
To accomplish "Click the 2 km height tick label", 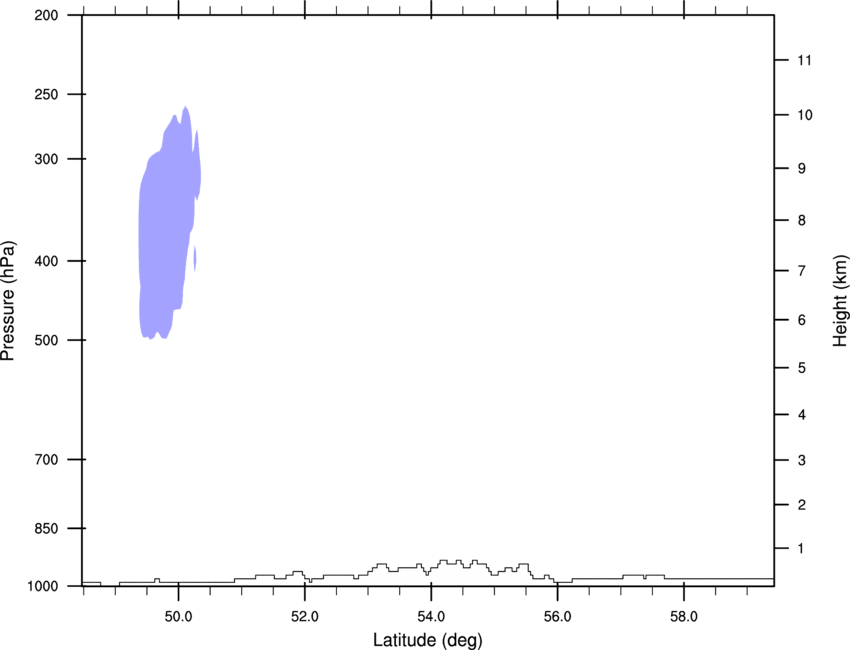I will (x=802, y=505).
